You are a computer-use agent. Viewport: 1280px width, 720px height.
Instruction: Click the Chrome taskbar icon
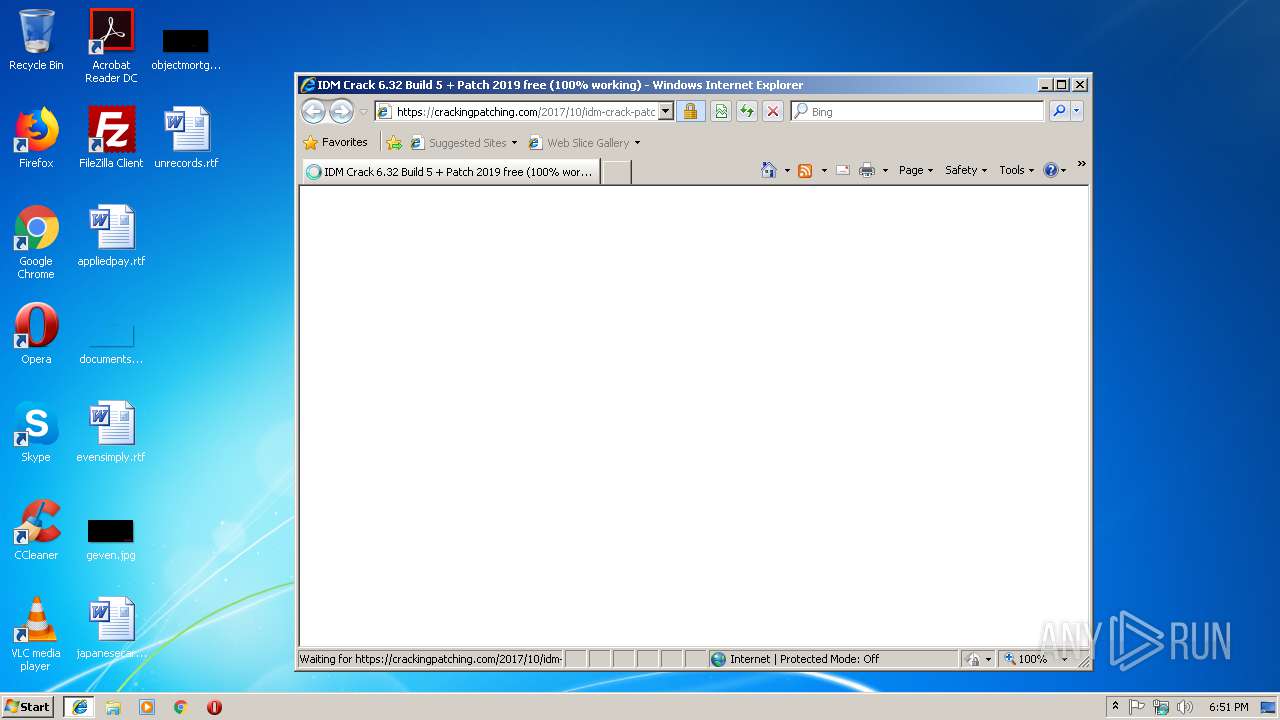[x=180, y=707]
